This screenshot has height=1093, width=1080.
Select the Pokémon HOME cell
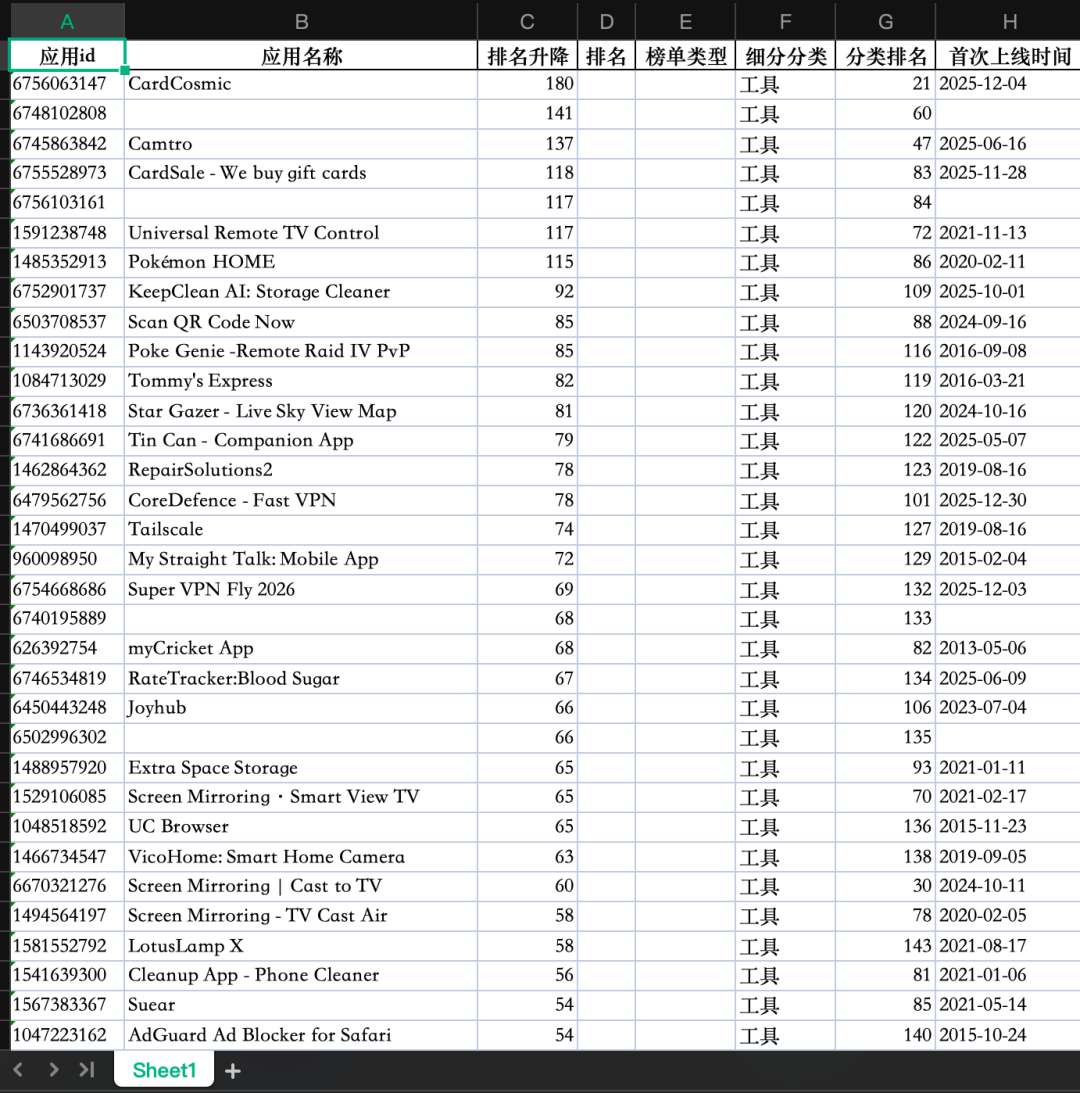[301, 262]
